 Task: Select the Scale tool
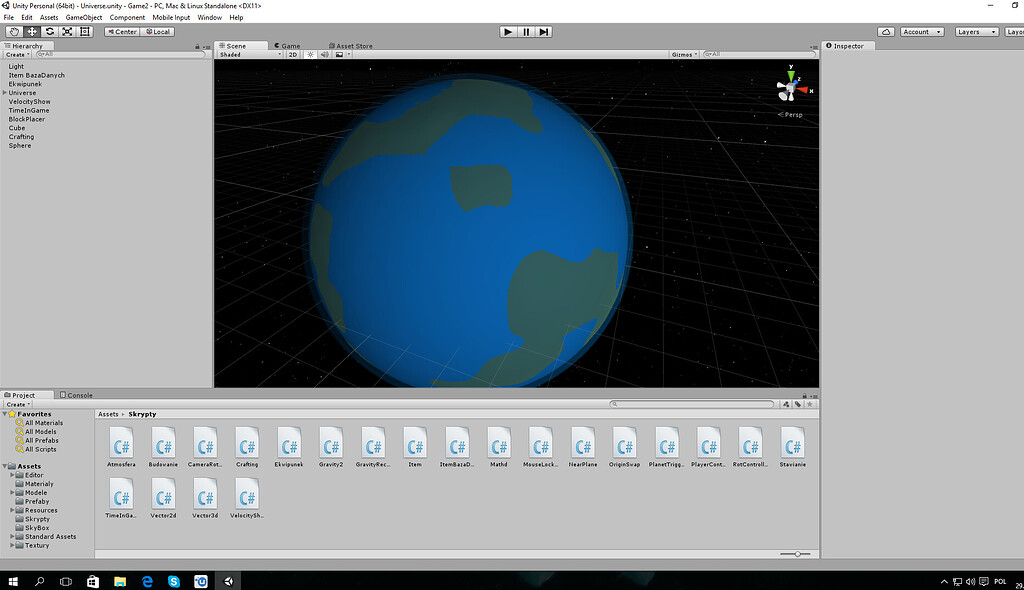(x=67, y=31)
